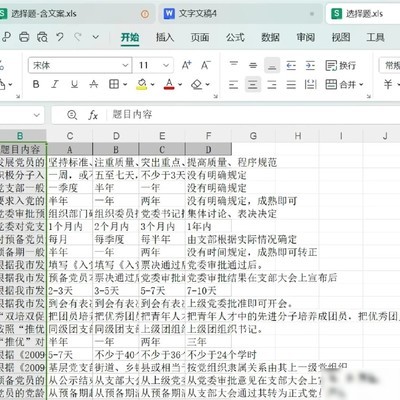Click the Clear eraser icon
Image resolution: width=400 pixels, height=400 pixels.
coord(197,84)
